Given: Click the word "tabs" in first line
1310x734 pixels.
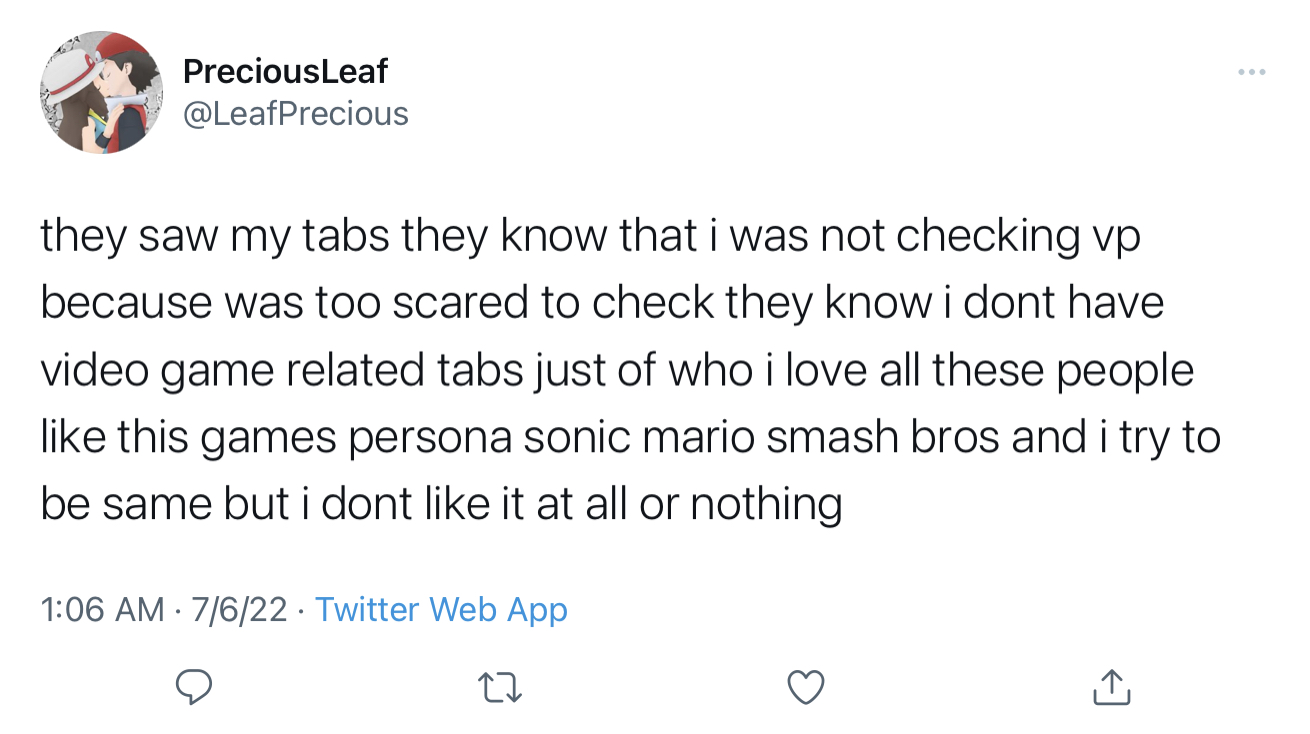Looking at the screenshot, I should coord(347,235).
